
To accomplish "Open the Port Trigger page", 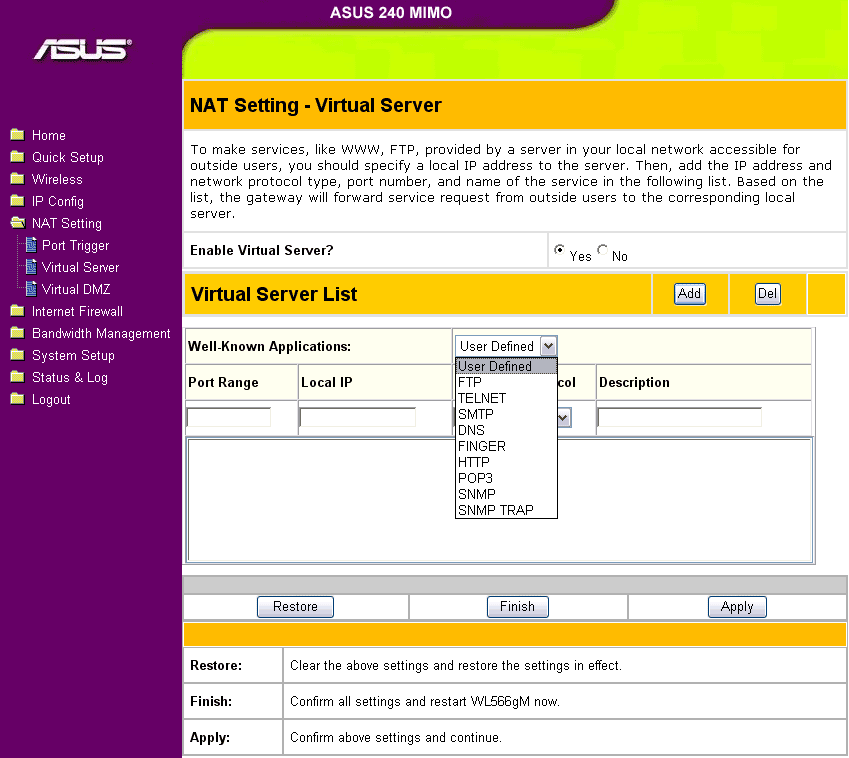I will [75, 246].
